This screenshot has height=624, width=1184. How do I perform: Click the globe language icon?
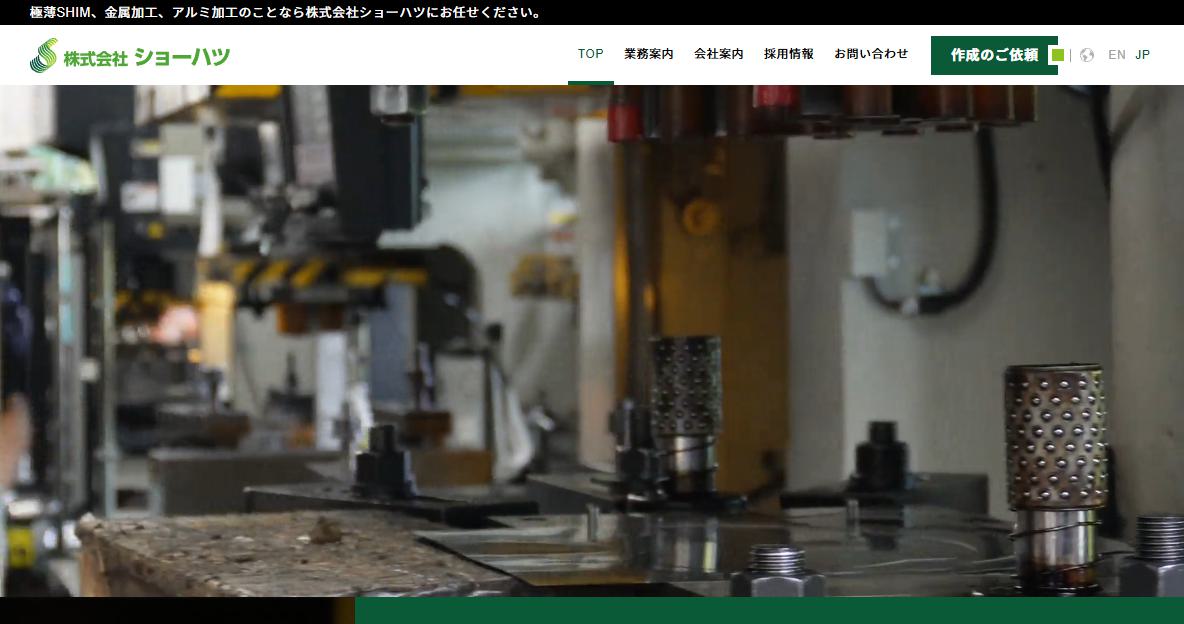[1087, 55]
